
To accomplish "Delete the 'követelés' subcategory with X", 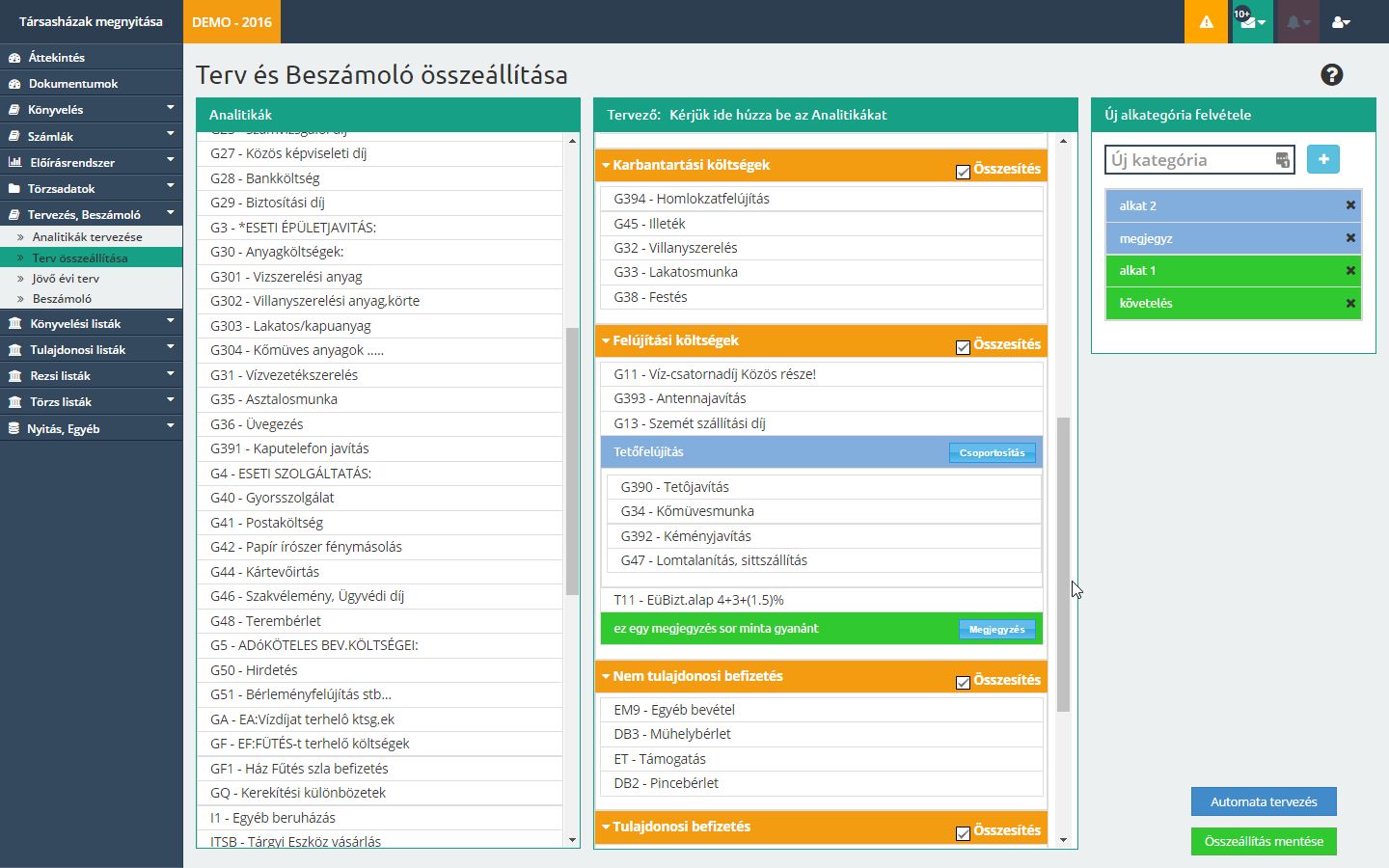I will 1350,304.
